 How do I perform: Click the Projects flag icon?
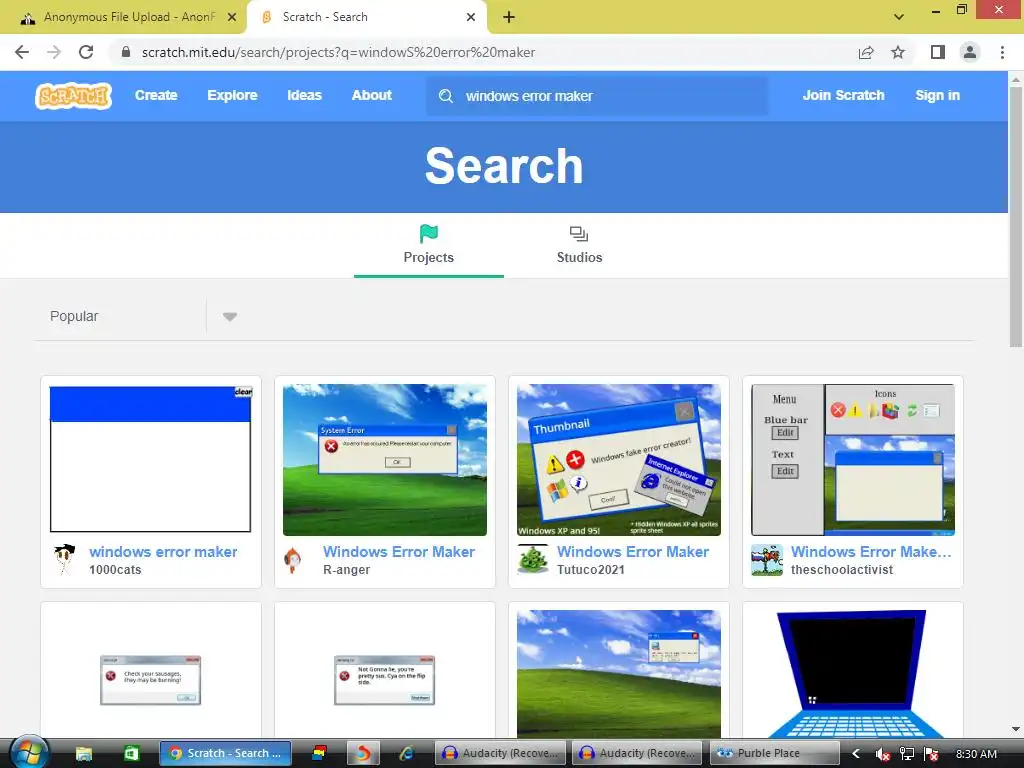click(x=428, y=233)
